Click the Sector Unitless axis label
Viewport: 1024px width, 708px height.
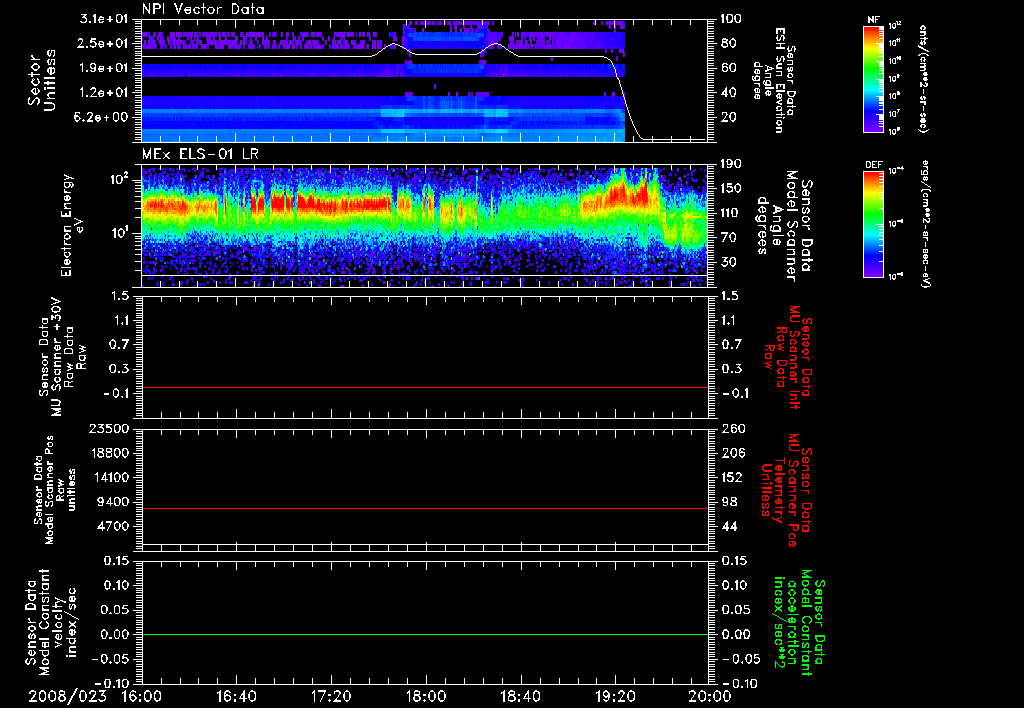[41, 78]
